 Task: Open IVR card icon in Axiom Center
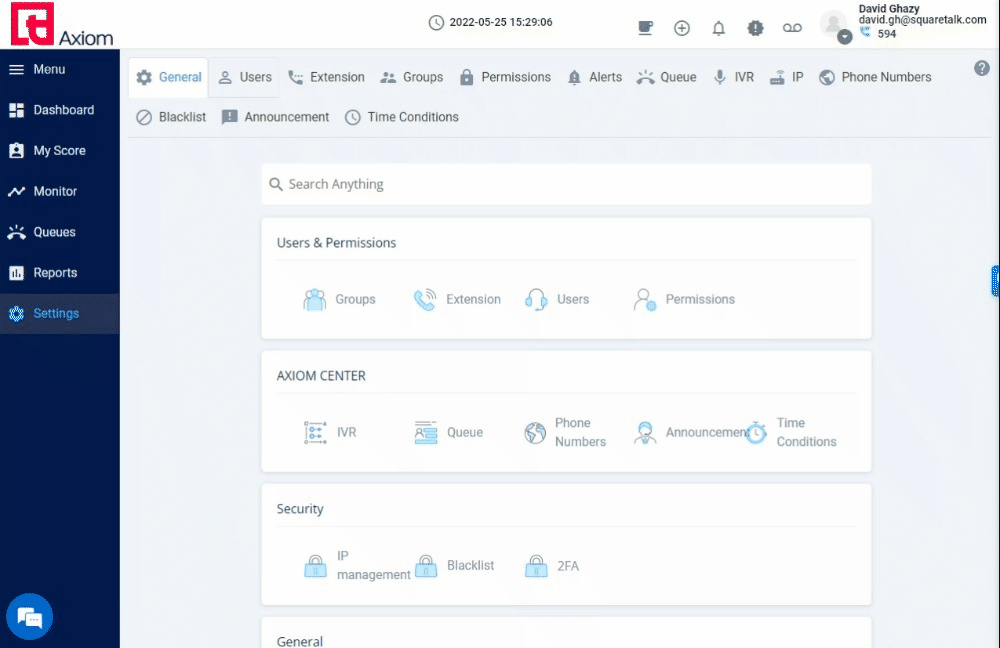[x=315, y=432]
